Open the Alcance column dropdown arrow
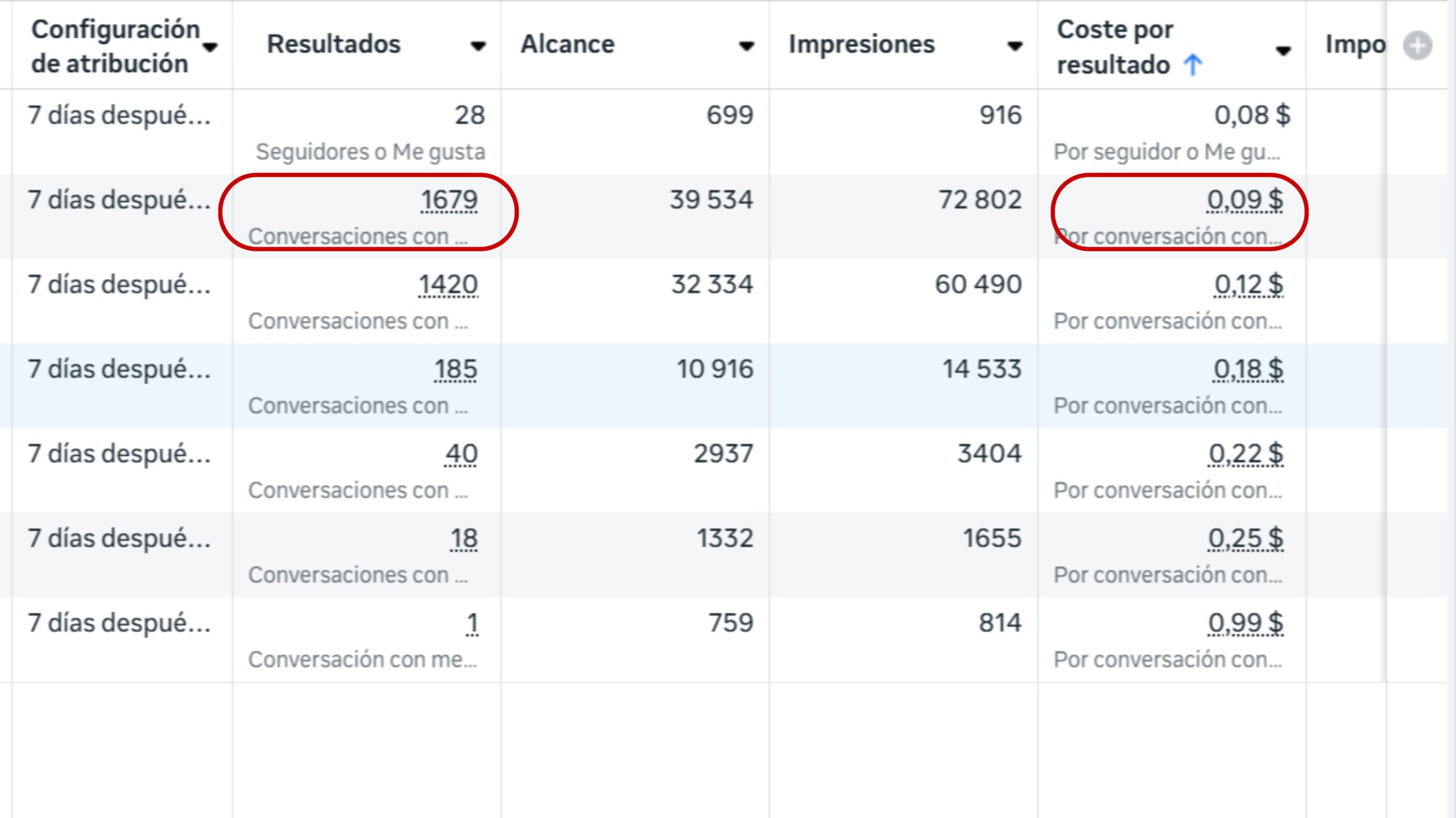Viewport: 1456px width, 818px height. (x=746, y=45)
